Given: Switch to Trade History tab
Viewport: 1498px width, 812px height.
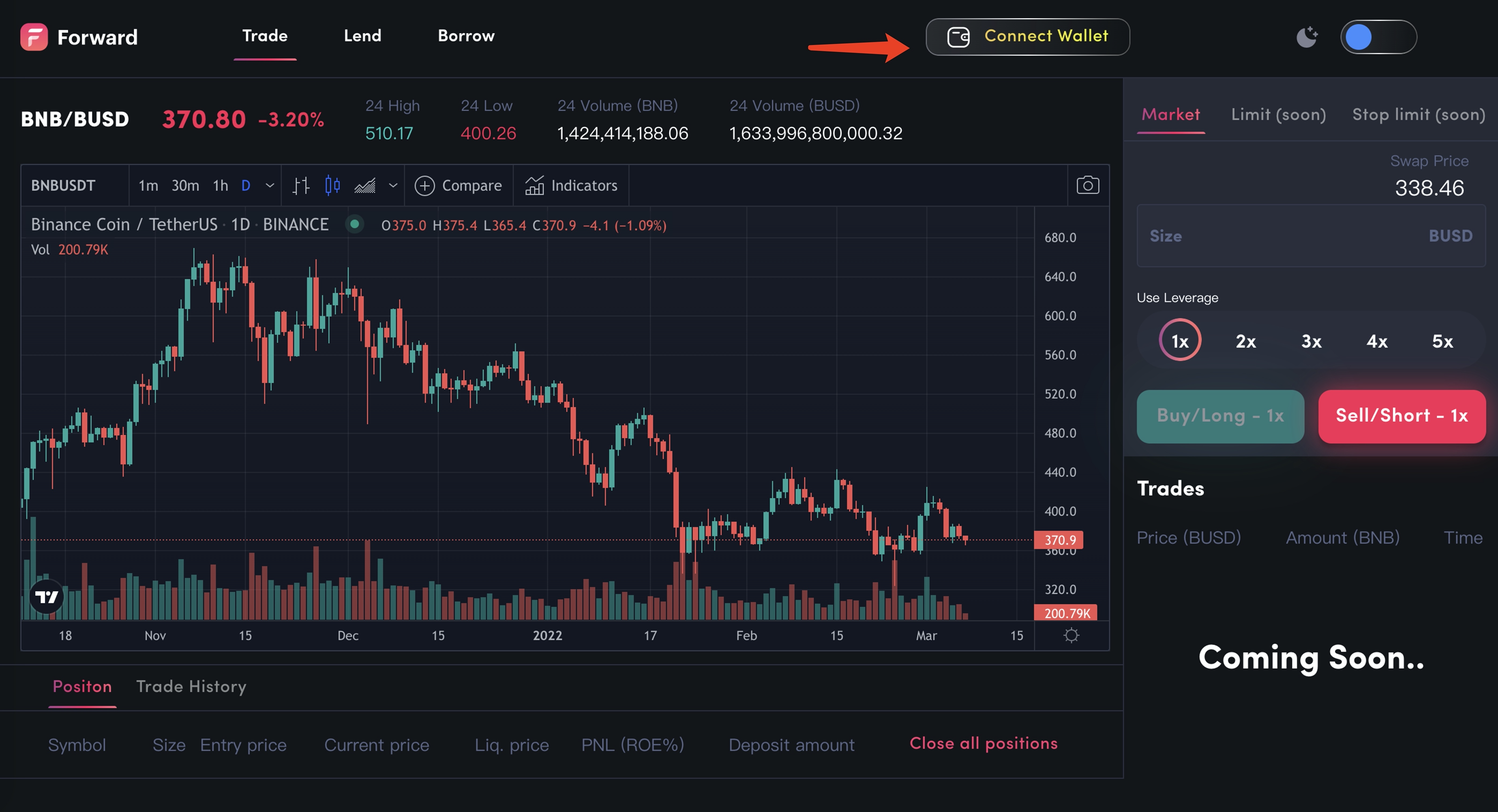Looking at the screenshot, I should [x=191, y=687].
